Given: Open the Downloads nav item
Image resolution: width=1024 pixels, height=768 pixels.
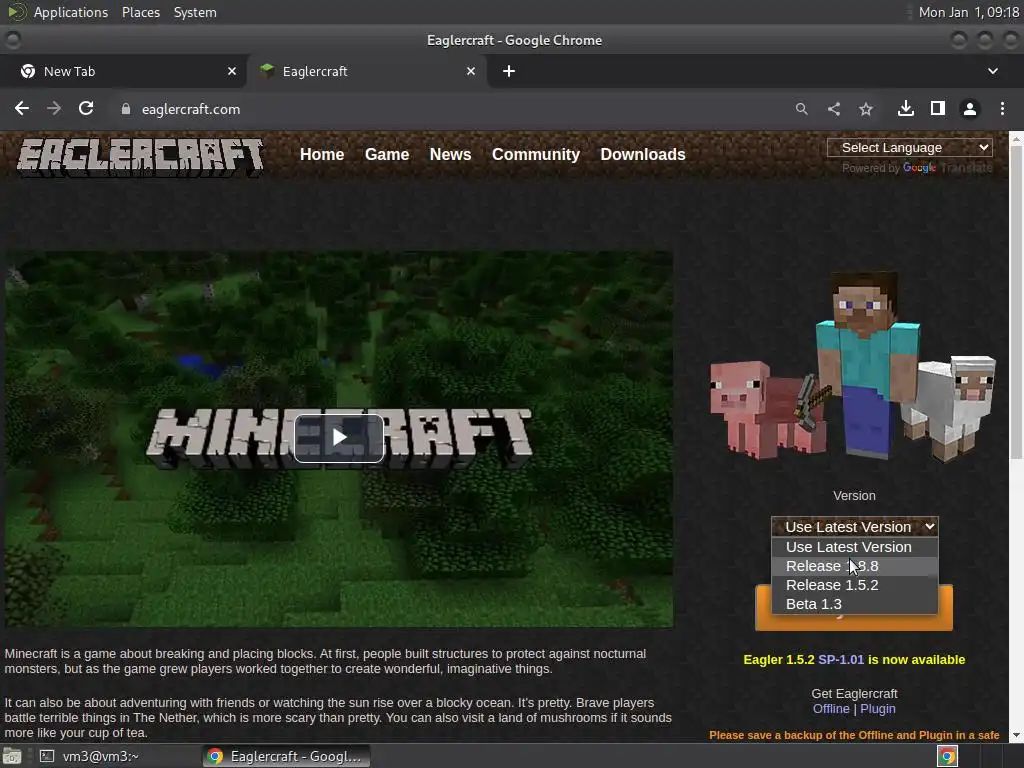Looking at the screenshot, I should coord(643,155).
